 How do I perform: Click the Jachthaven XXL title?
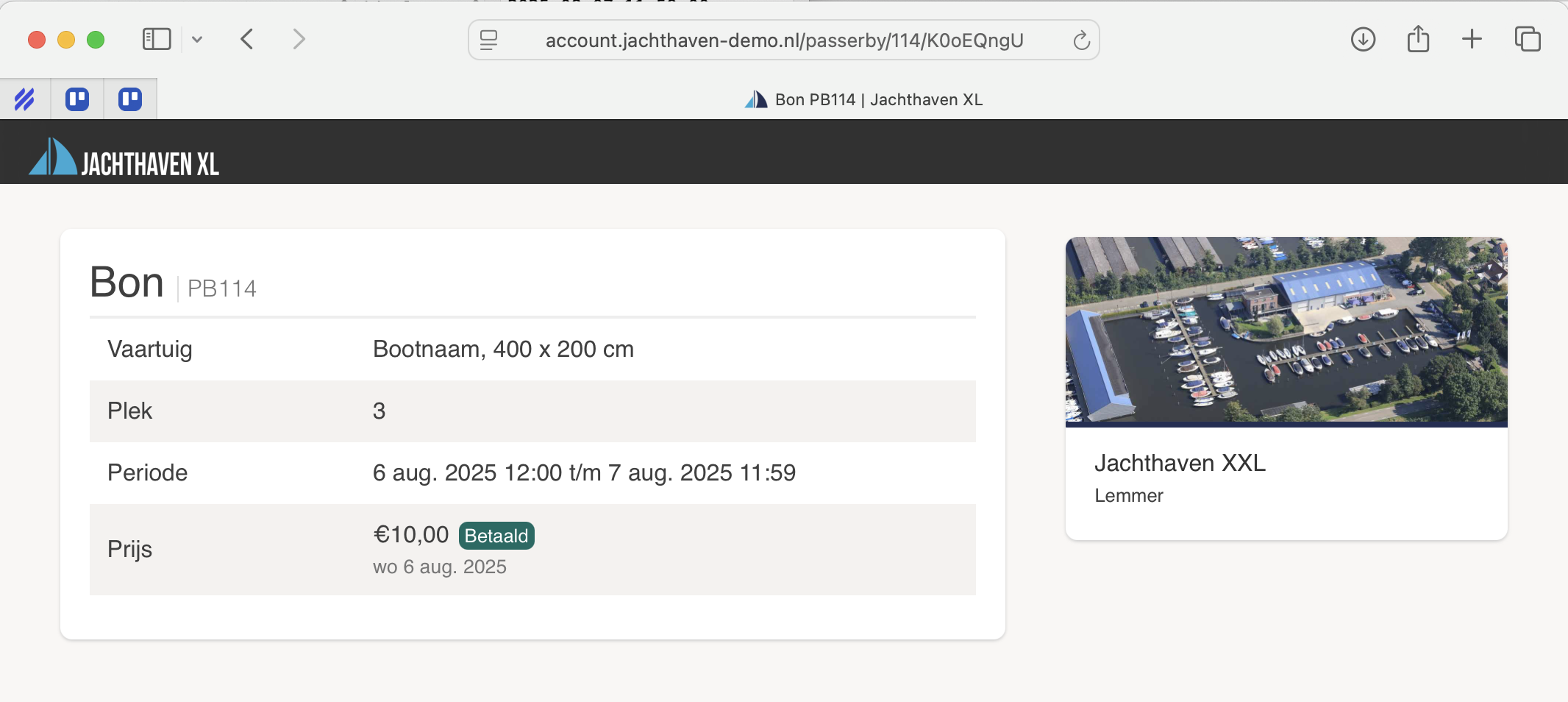[x=1180, y=463]
